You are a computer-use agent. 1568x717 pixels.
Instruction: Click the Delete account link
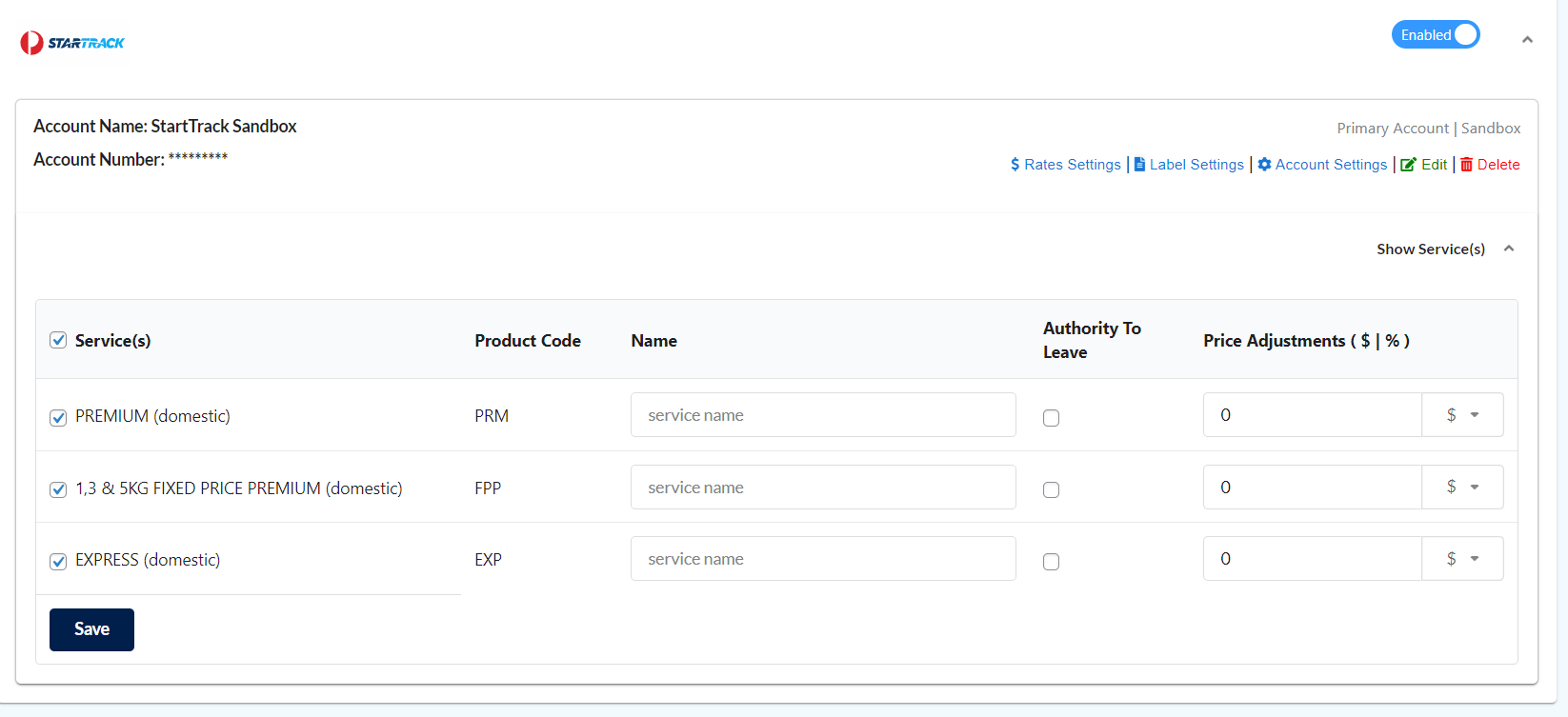pos(1498,165)
